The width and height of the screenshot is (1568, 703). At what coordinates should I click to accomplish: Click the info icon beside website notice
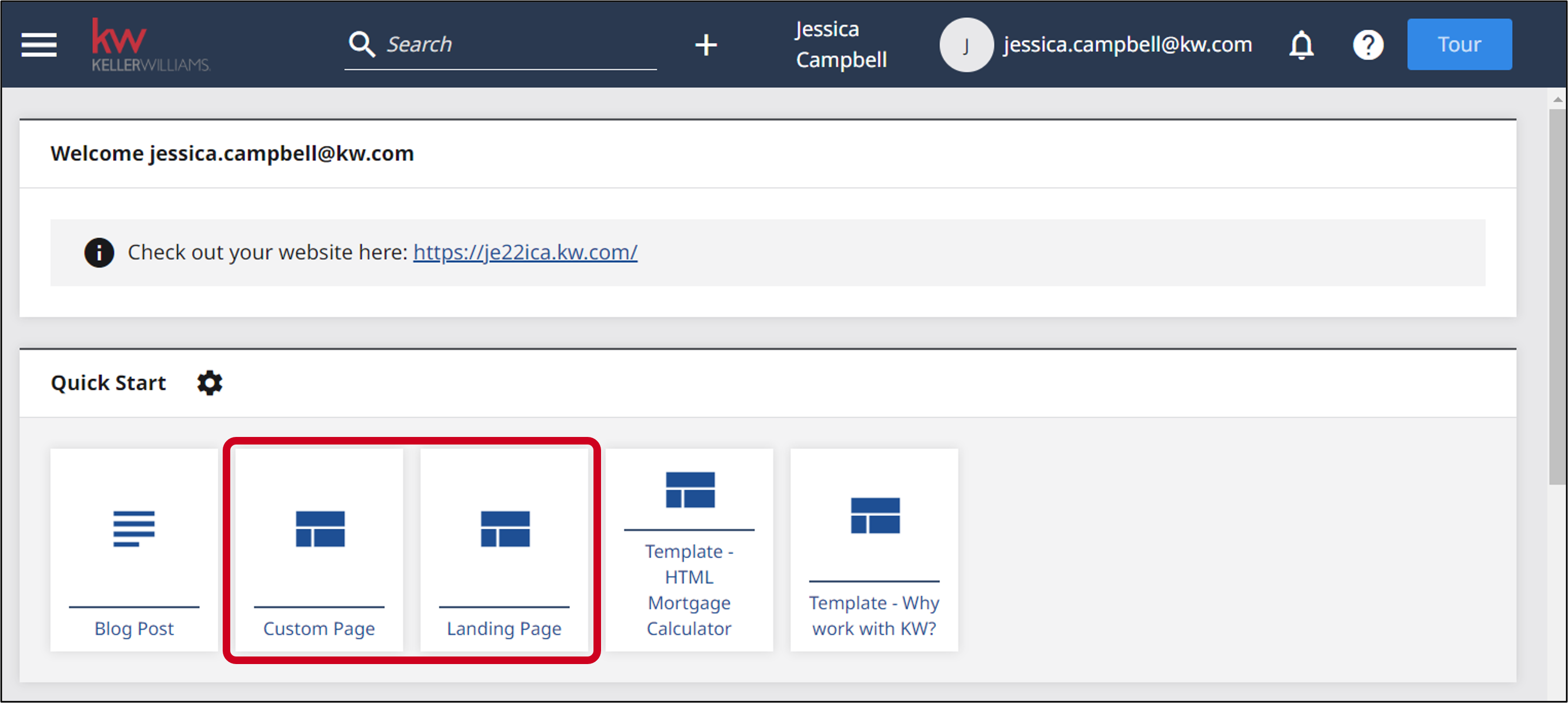pyautogui.click(x=98, y=252)
